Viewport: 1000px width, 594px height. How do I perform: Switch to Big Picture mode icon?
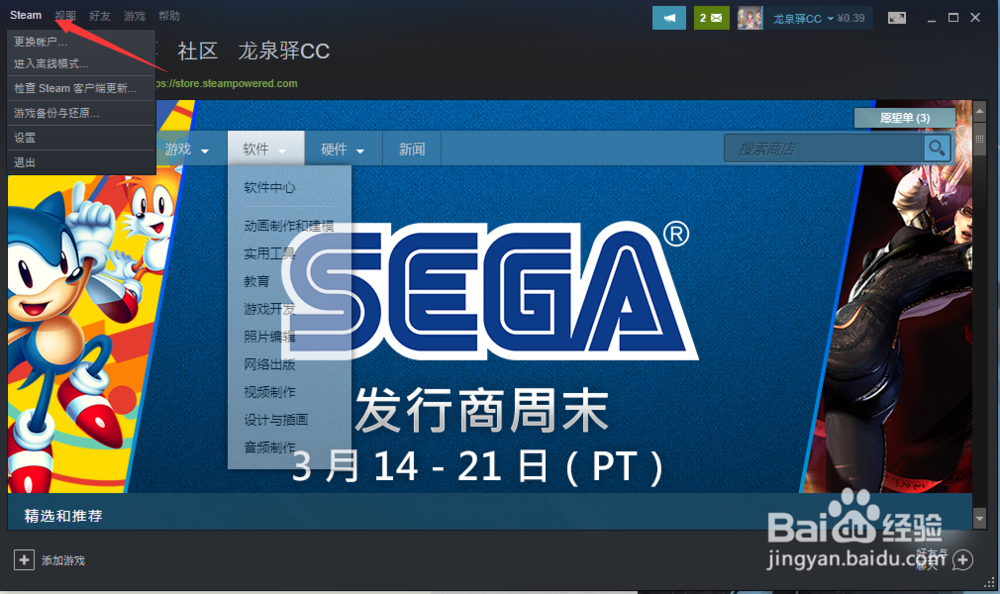click(897, 18)
